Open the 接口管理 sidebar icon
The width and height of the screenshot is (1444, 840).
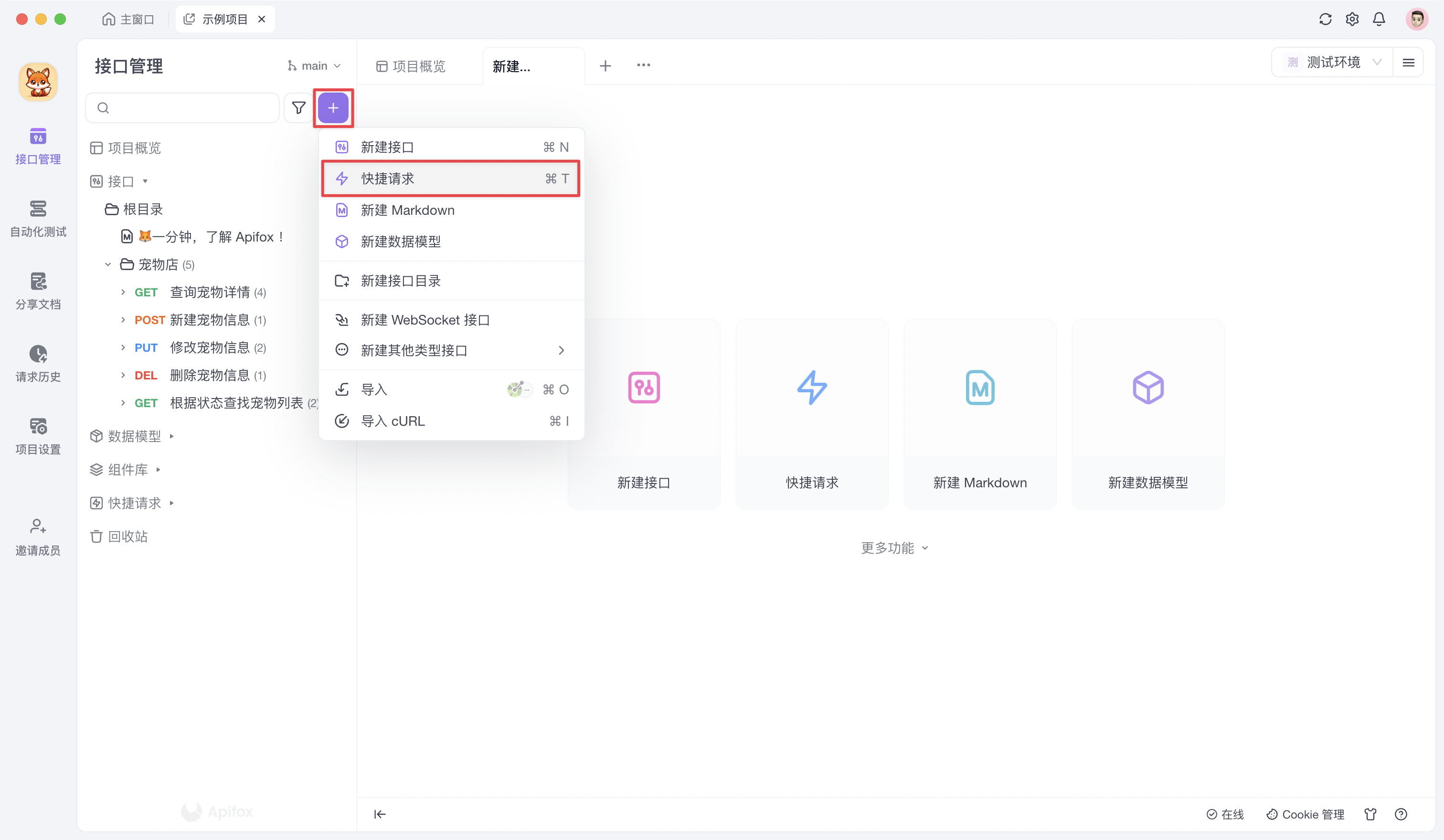click(38, 146)
